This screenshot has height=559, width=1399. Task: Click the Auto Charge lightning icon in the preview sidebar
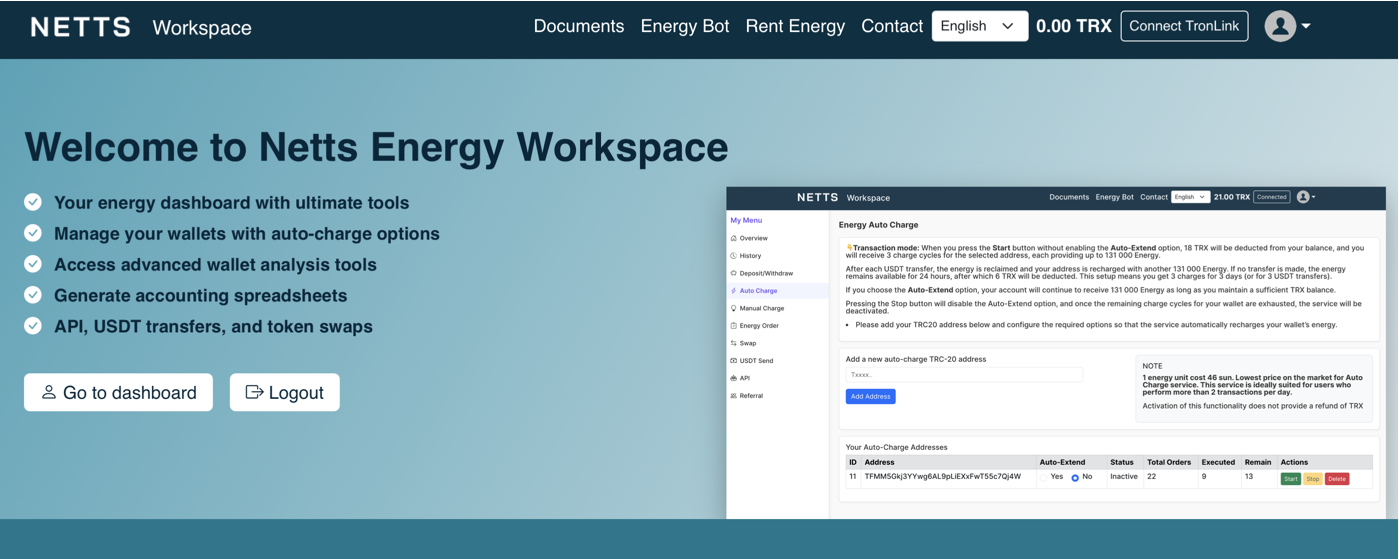[734, 291]
